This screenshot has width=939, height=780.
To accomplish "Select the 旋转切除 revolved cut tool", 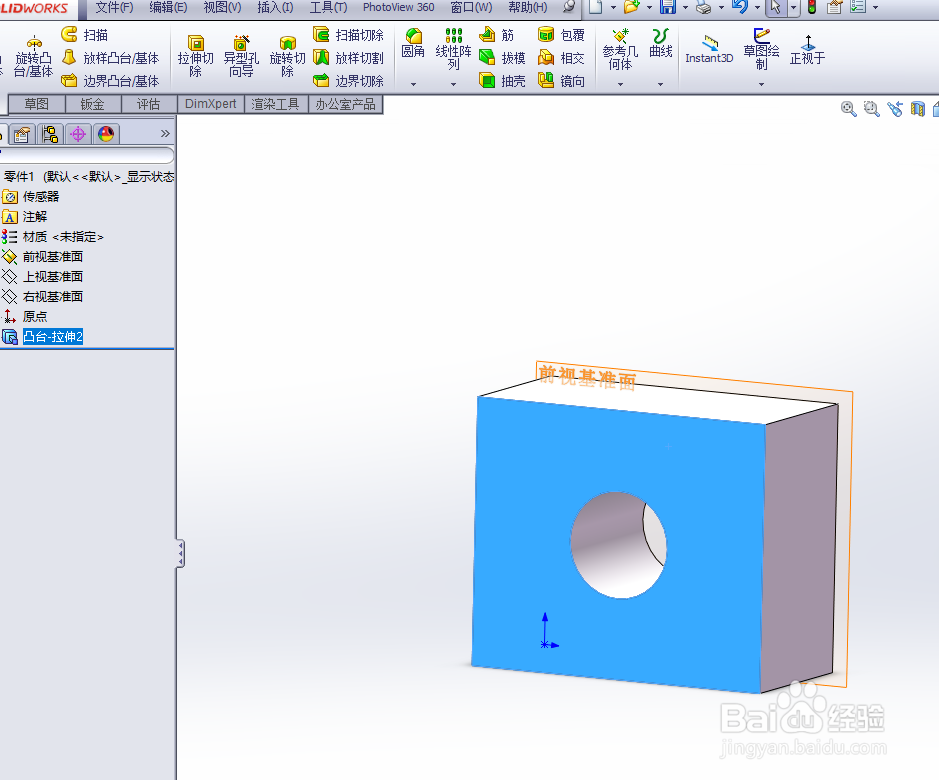I will 287,57.
